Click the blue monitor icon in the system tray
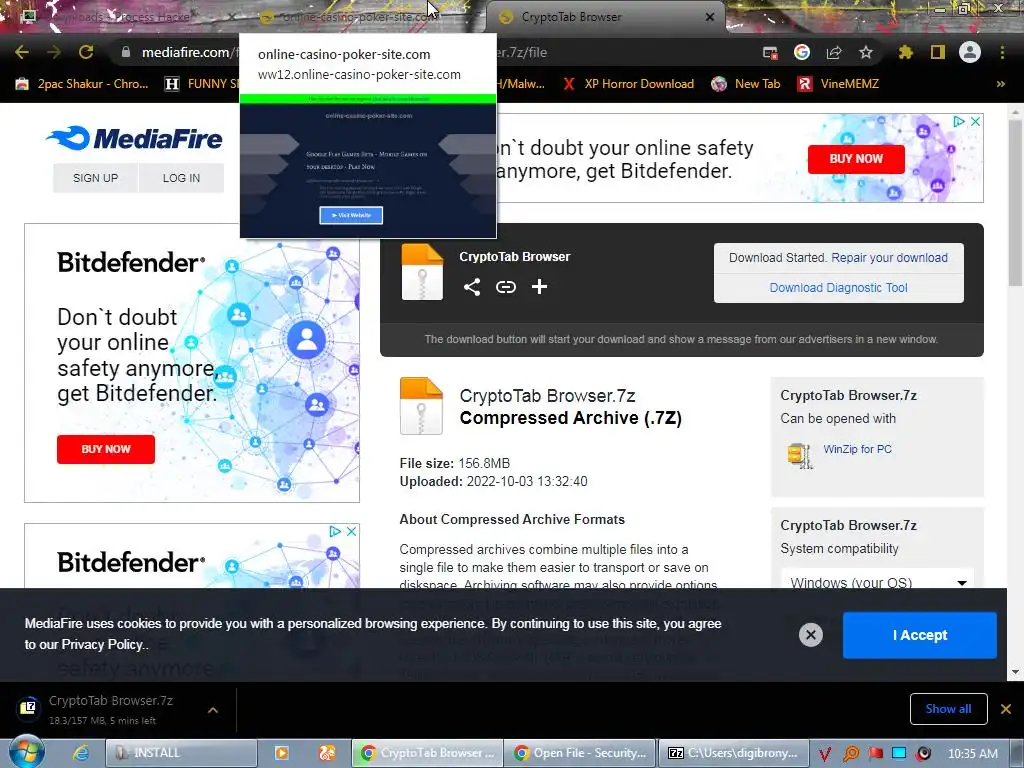Screen dimensions: 1024x768 click(x=899, y=754)
